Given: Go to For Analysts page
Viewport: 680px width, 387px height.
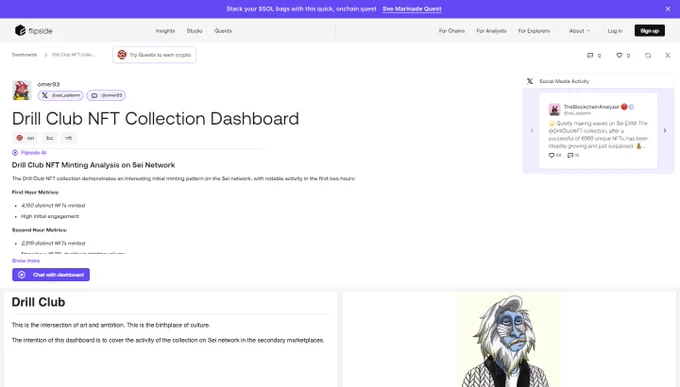Looking at the screenshot, I should [491, 31].
